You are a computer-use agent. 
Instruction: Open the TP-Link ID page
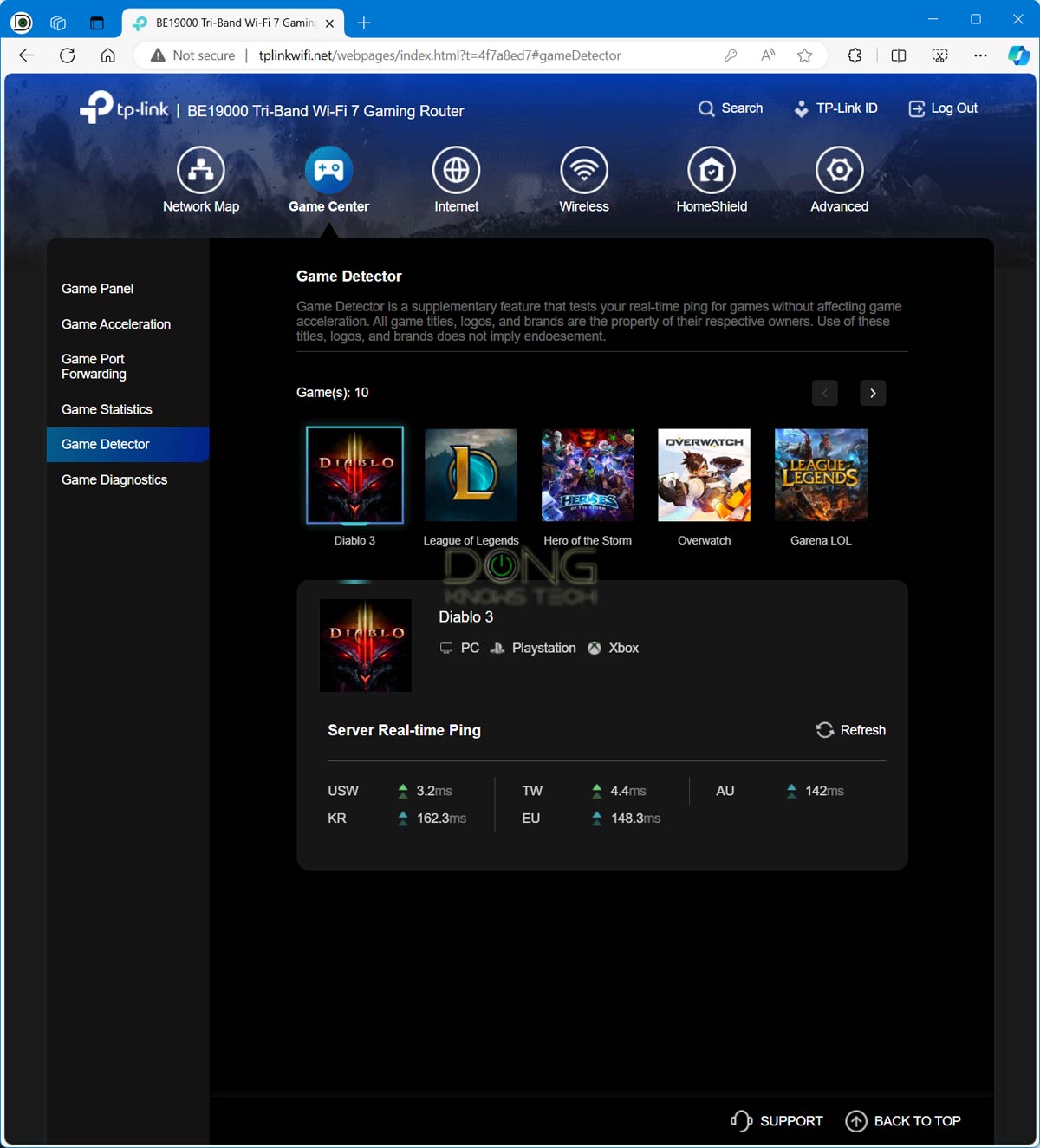click(x=835, y=108)
